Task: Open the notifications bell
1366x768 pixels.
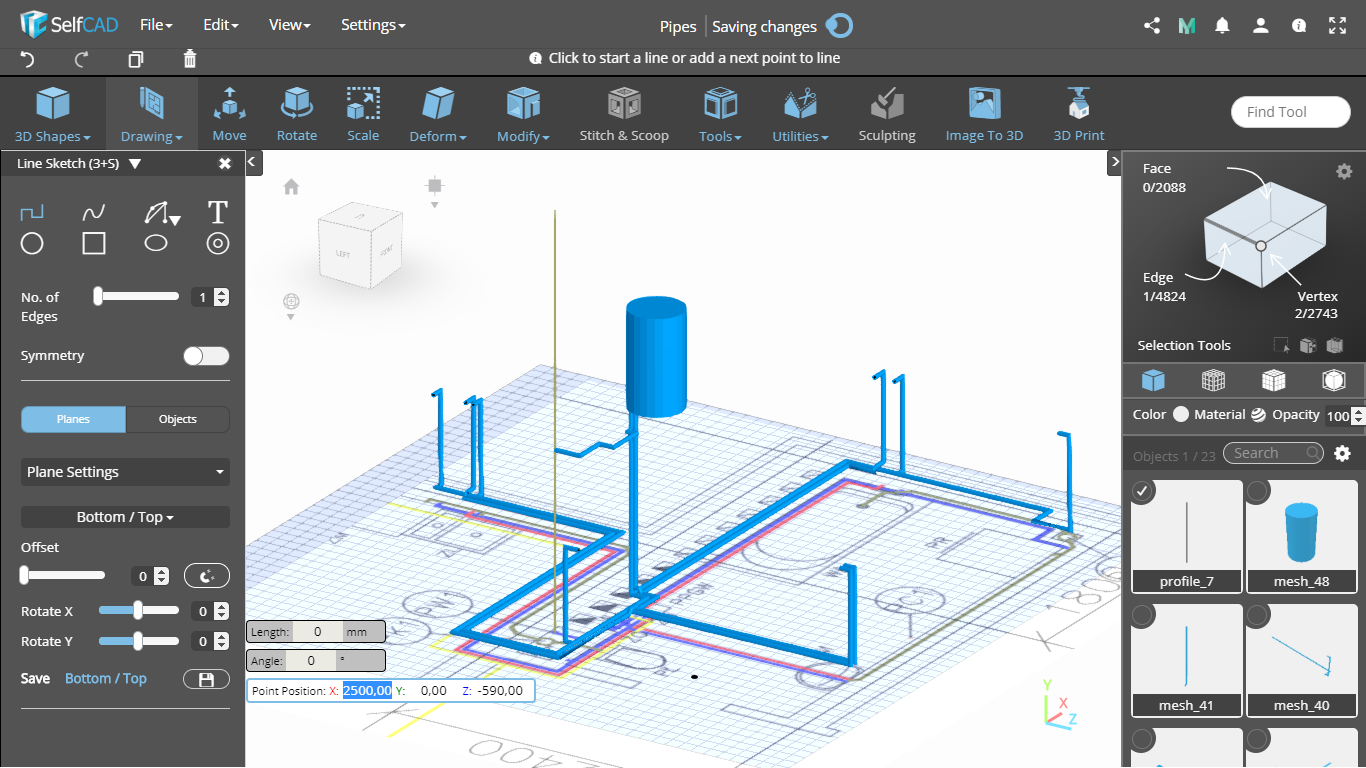Action: pyautogui.click(x=1222, y=26)
